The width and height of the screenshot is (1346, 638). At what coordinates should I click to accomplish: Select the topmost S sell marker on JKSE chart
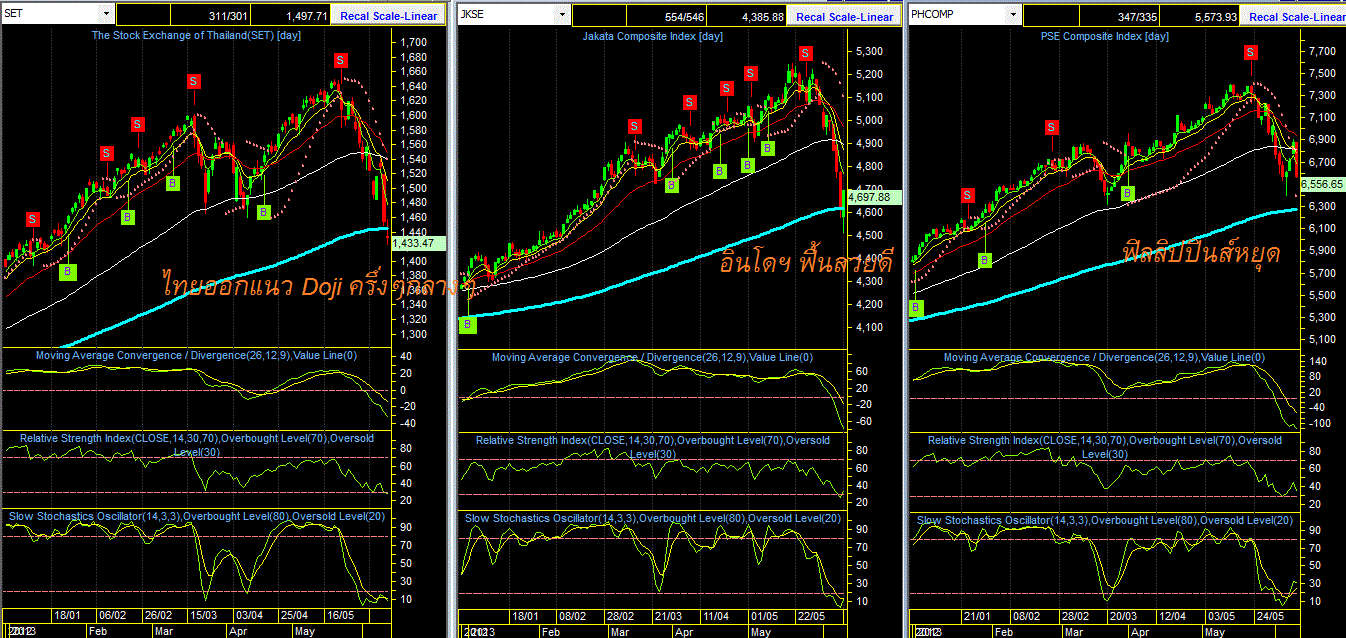[x=805, y=52]
